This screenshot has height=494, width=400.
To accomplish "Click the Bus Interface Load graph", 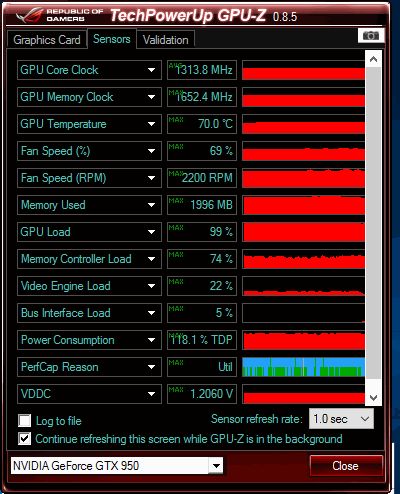I will (303, 313).
